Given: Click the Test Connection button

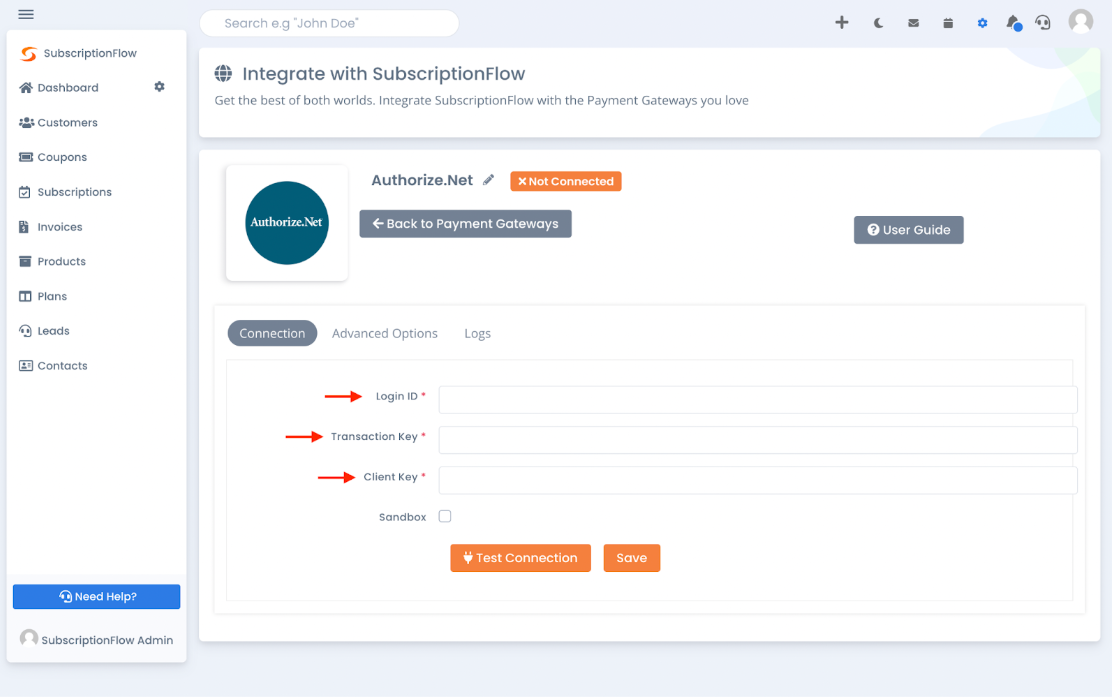Looking at the screenshot, I should (520, 558).
